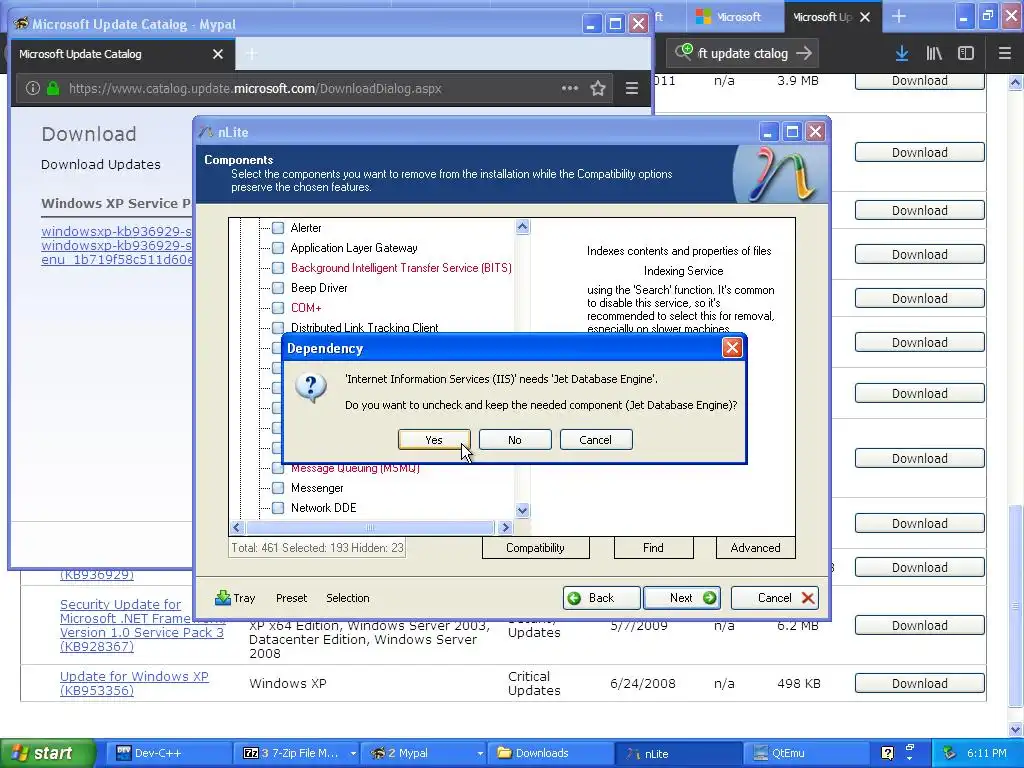Open the Preset menu in nLite
Screen dimensions: 1024x768
coord(291,598)
